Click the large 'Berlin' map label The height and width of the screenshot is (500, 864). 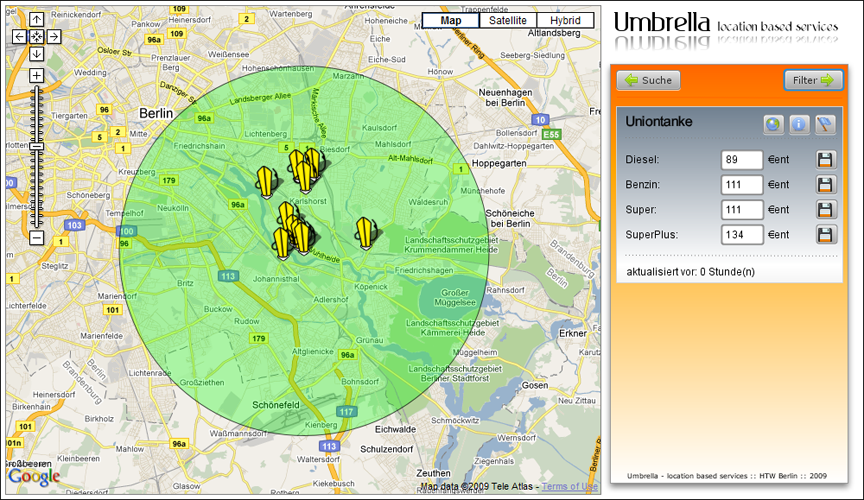click(x=156, y=114)
